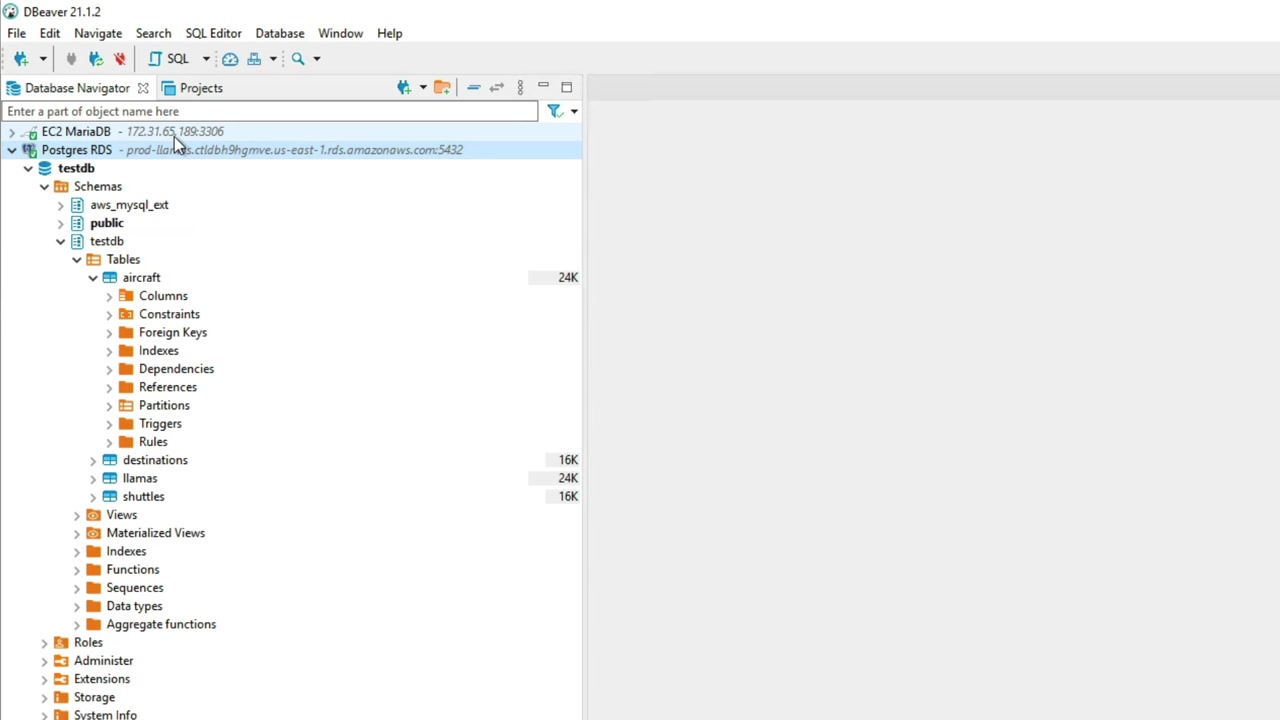Expand the public schema
This screenshot has width=1280, height=720.
[x=60, y=223]
